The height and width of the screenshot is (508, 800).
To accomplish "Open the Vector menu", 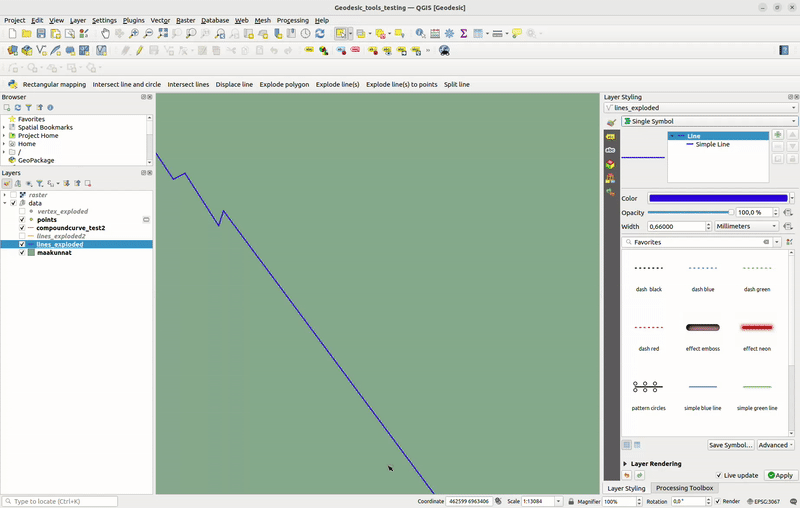I will (x=160, y=20).
